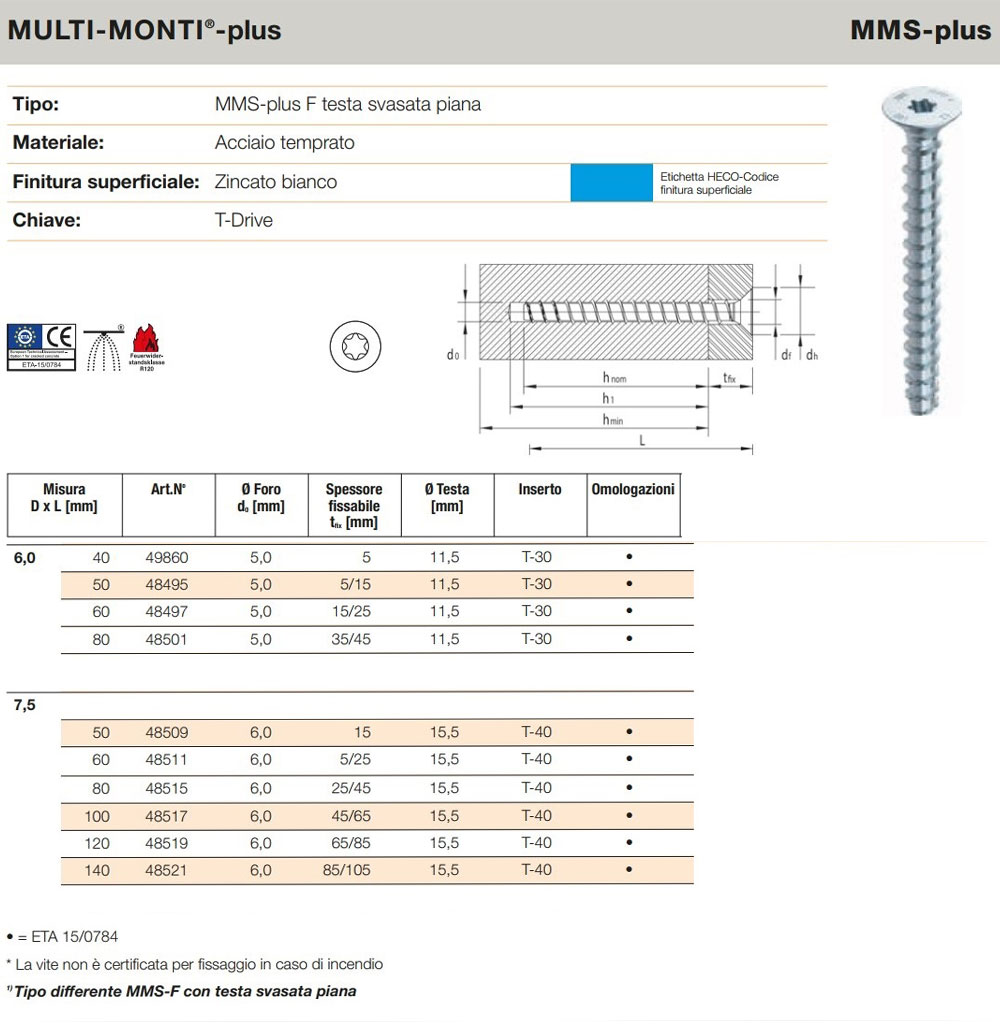Viewport: 1000px width, 1024px height.
Task: Click the thickness value "35/45"
Action: (x=351, y=639)
